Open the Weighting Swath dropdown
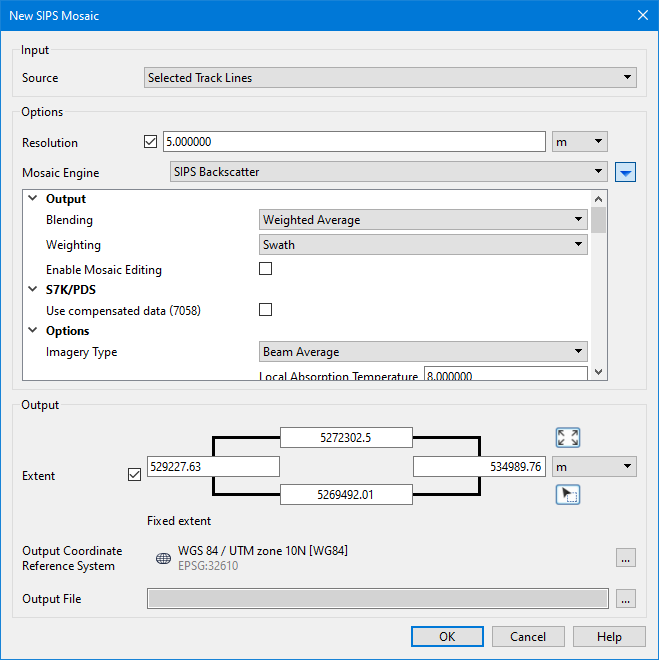659x660 pixels. [x=422, y=244]
